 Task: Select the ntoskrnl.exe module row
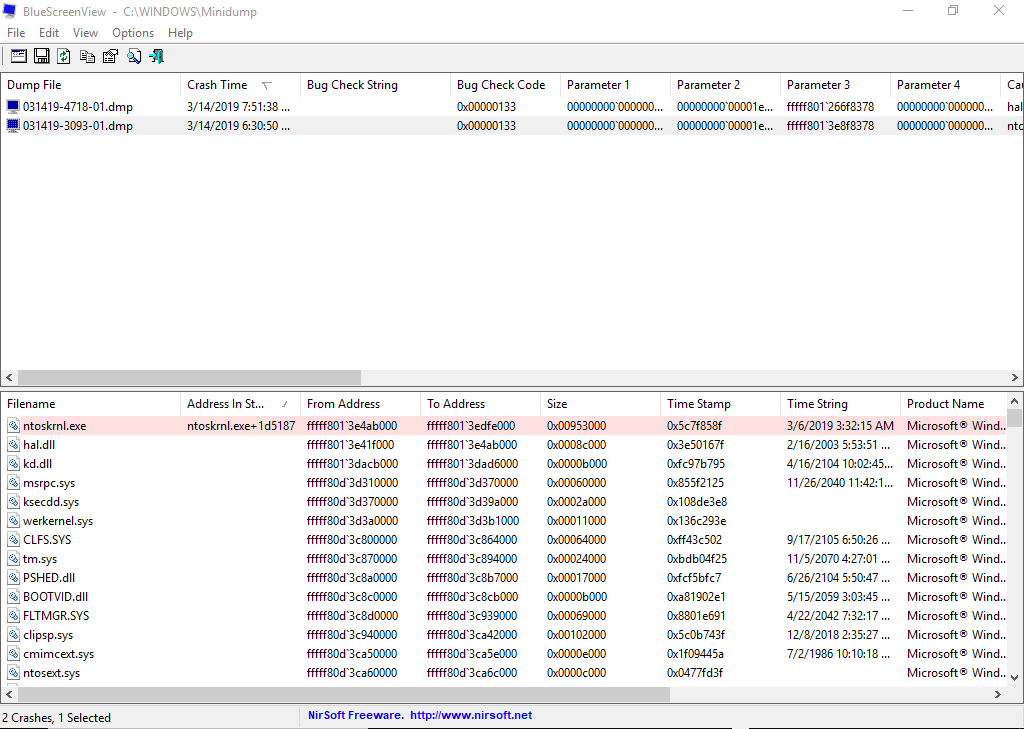tap(504, 426)
